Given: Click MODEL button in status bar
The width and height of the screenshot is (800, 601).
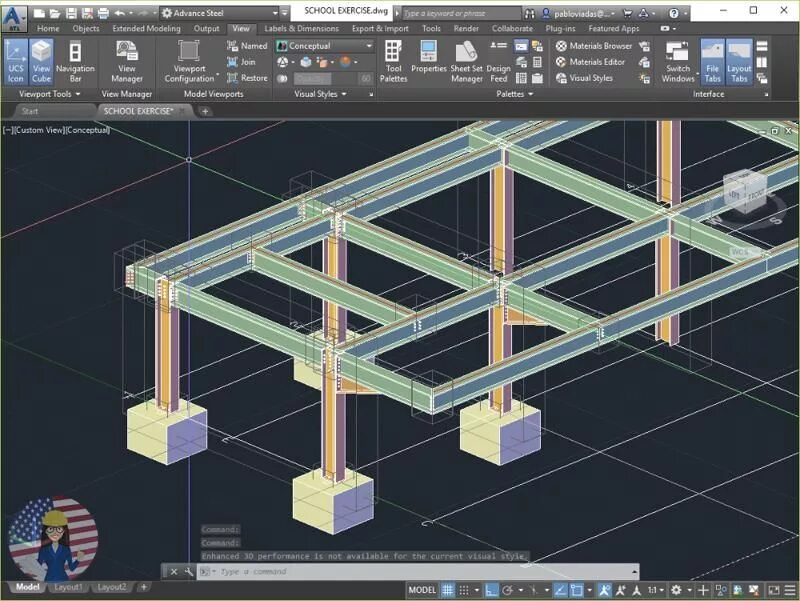Looking at the screenshot, I should (x=422, y=590).
